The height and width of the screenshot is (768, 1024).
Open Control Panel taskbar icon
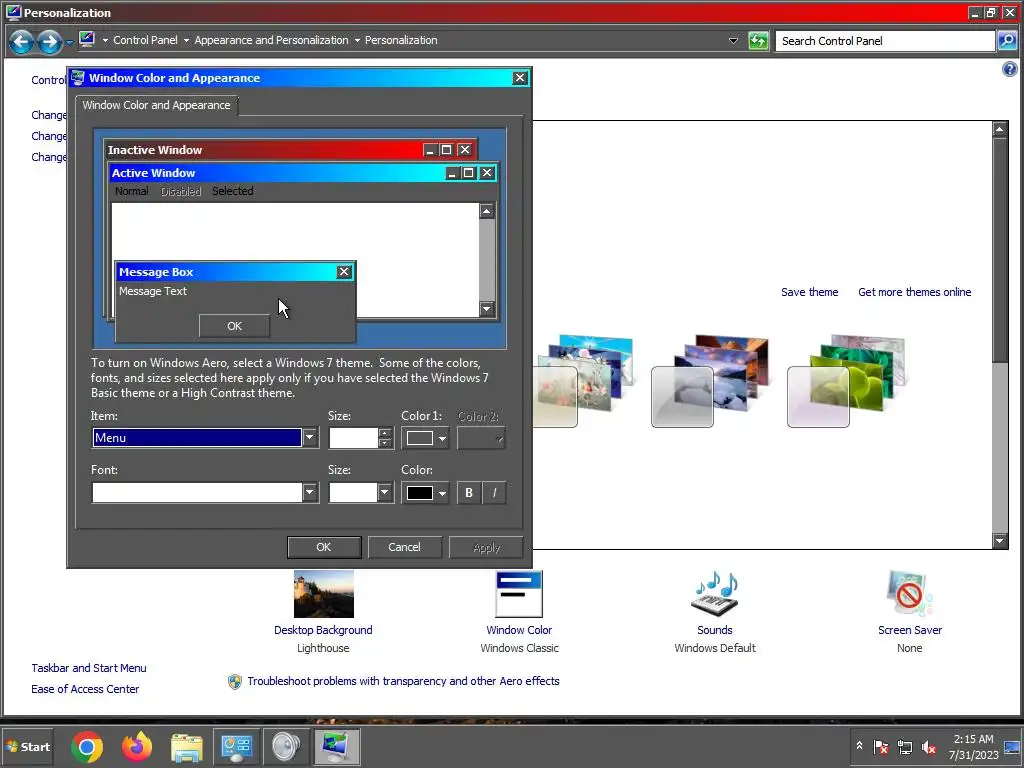point(236,746)
